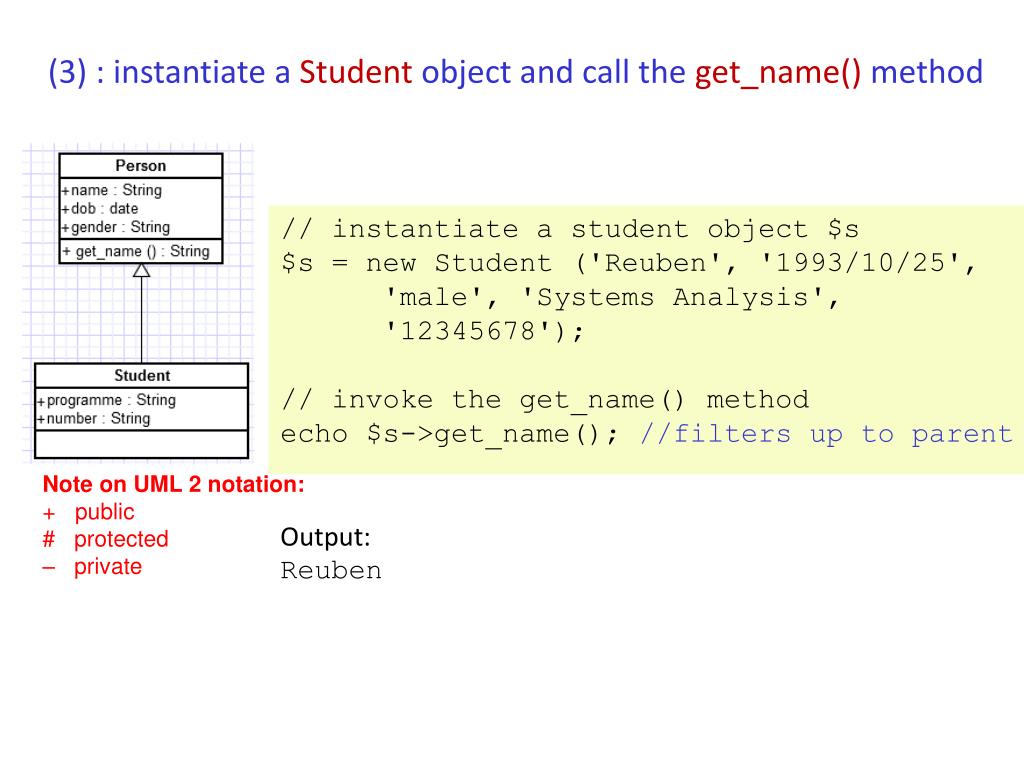Select the Student class header in UML diagram

pyautogui.click(x=142, y=376)
